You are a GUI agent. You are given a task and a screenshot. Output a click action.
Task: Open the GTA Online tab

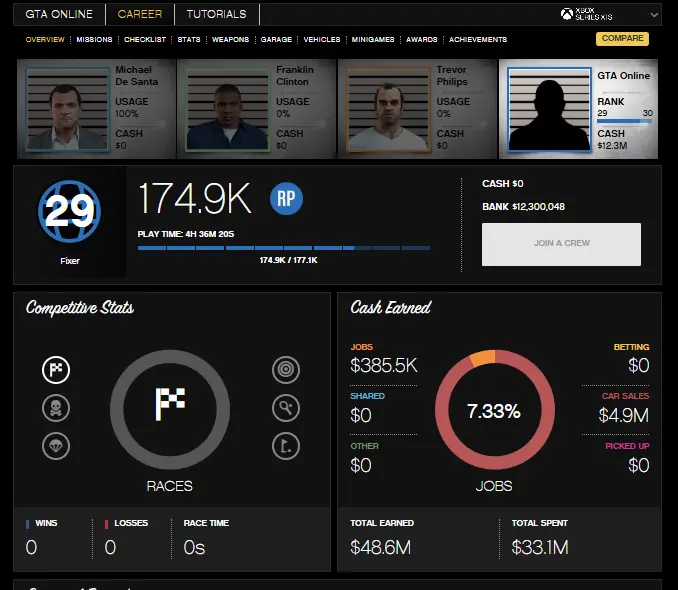tap(59, 15)
